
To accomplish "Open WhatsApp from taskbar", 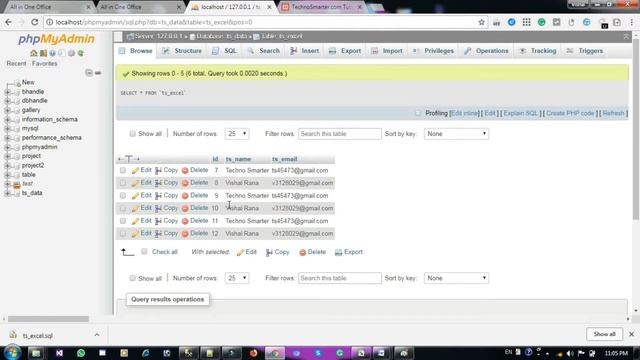I will coord(81,353).
